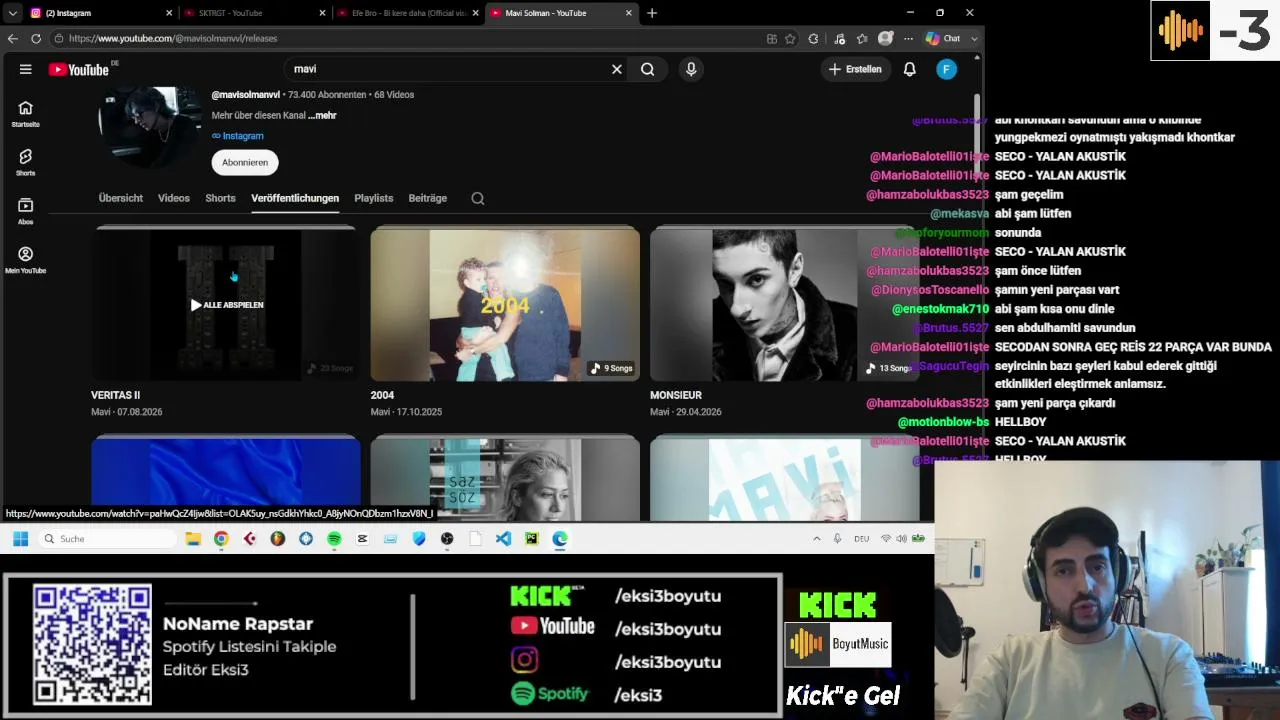Click the Abonnieren subscribe button
This screenshot has height=720, width=1280.
245,162
